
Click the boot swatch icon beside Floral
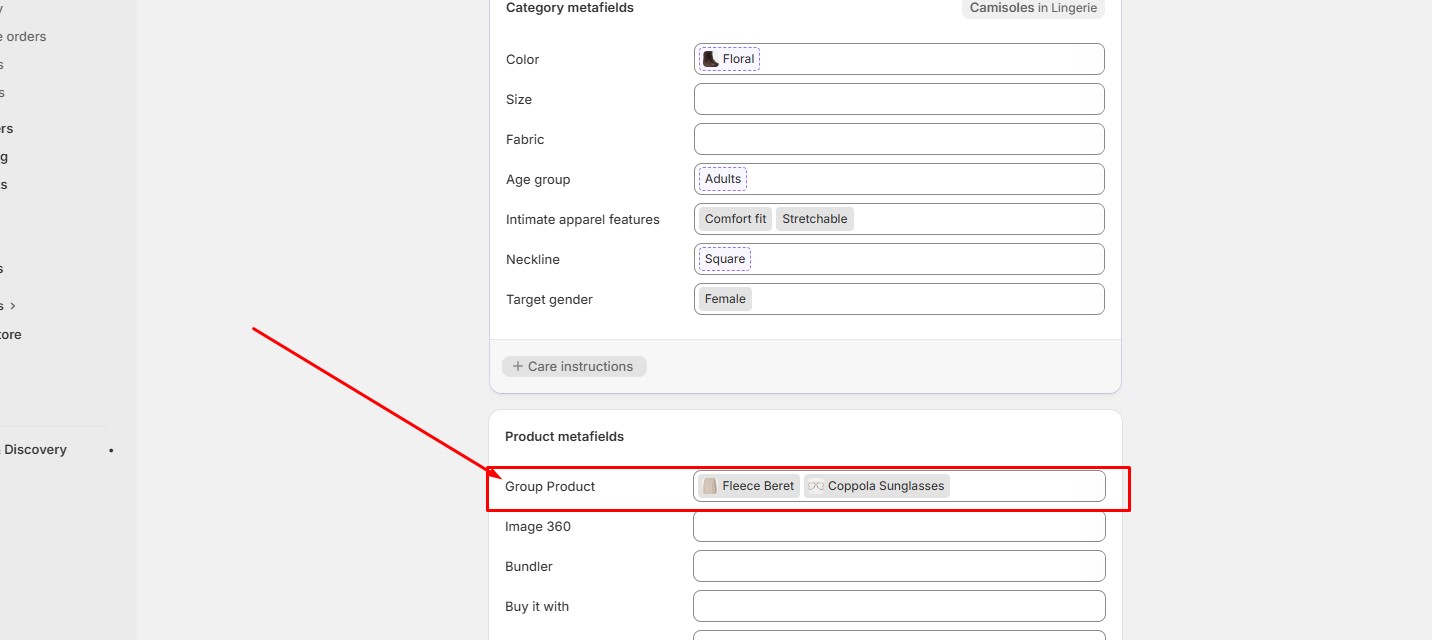click(711, 59)
